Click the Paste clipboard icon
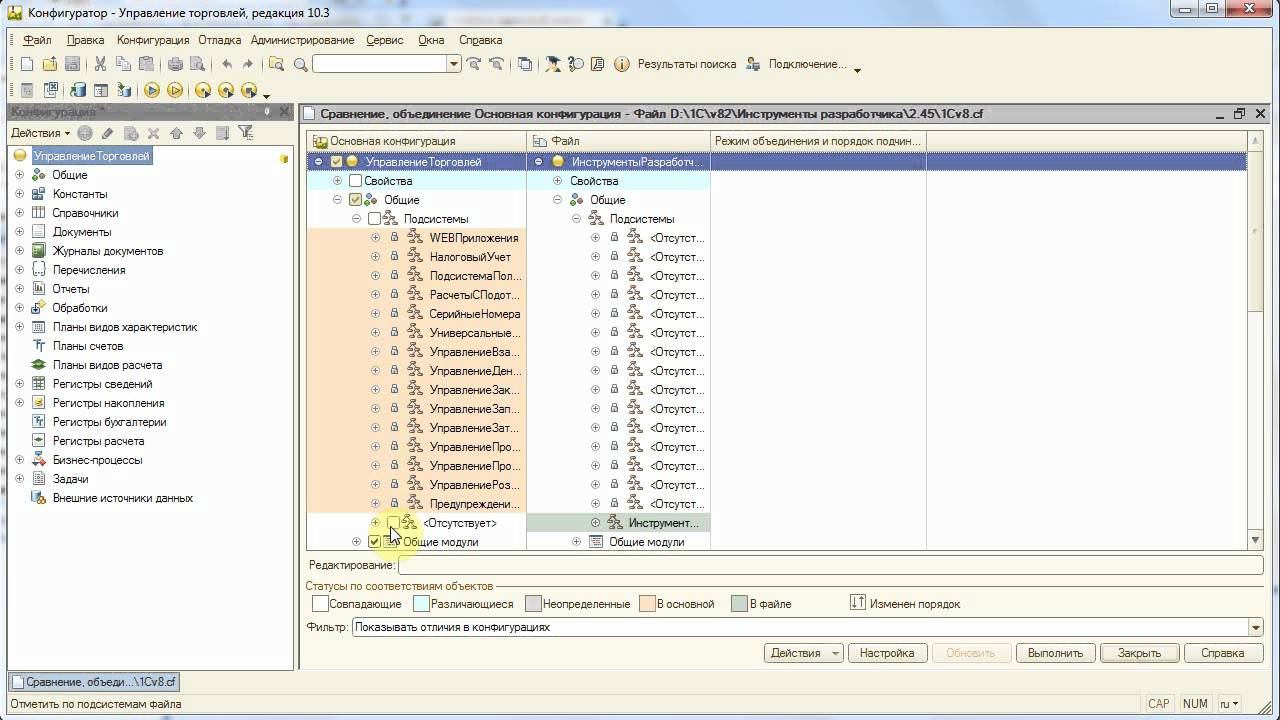1280x720 pixels. tap(146, 64)
